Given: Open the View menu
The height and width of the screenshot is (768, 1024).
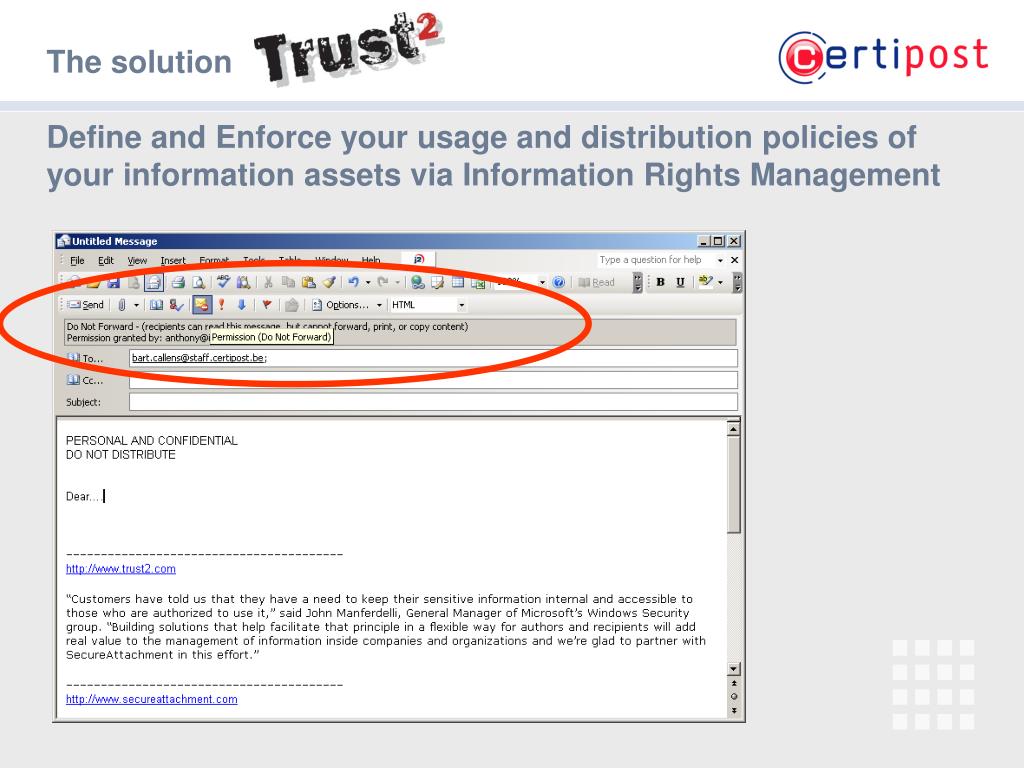Looking at the screenshot, I should tap(137, 260).
